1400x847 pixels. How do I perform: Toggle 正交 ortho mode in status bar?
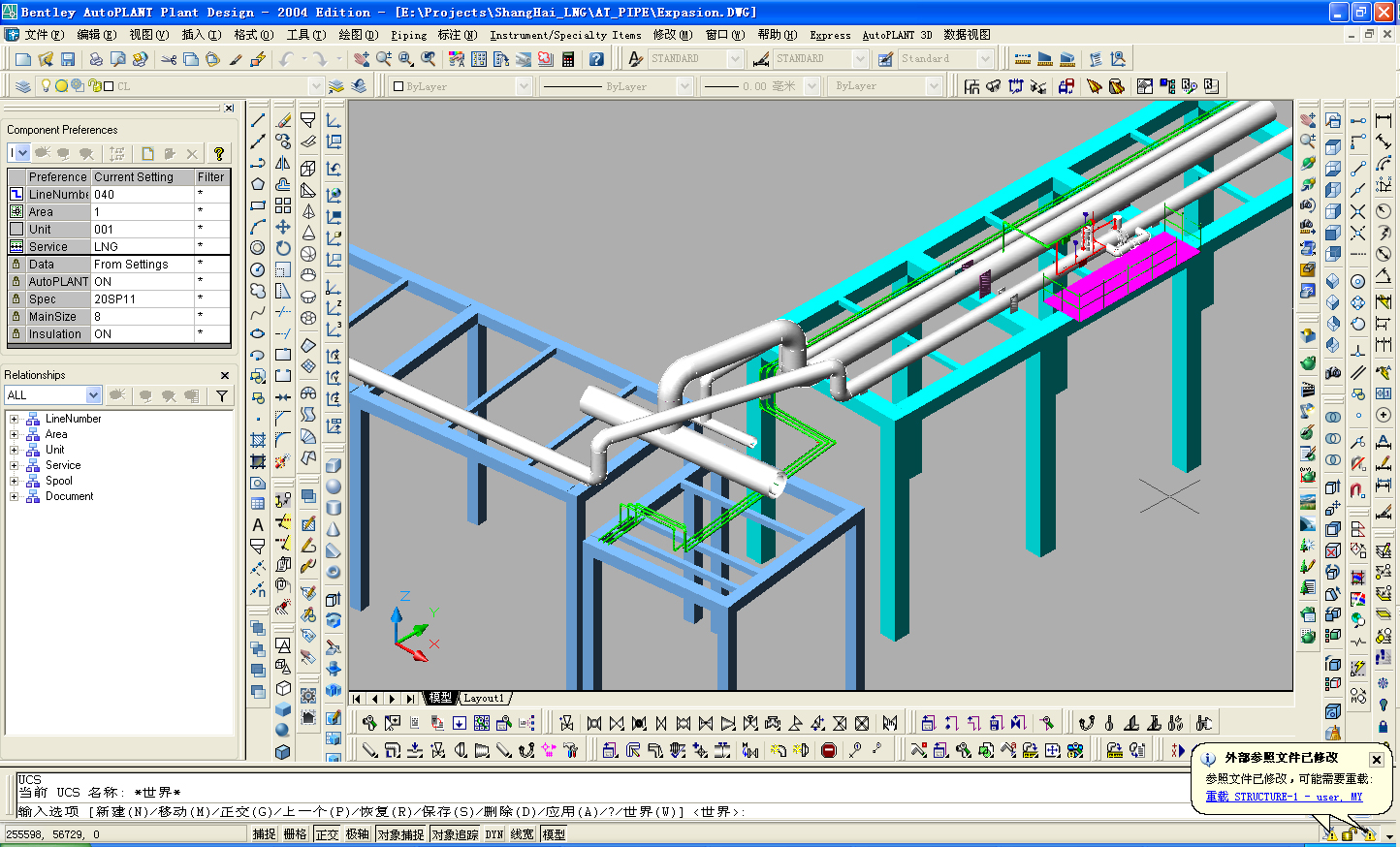pyautogui.click(x=327, y=834)
